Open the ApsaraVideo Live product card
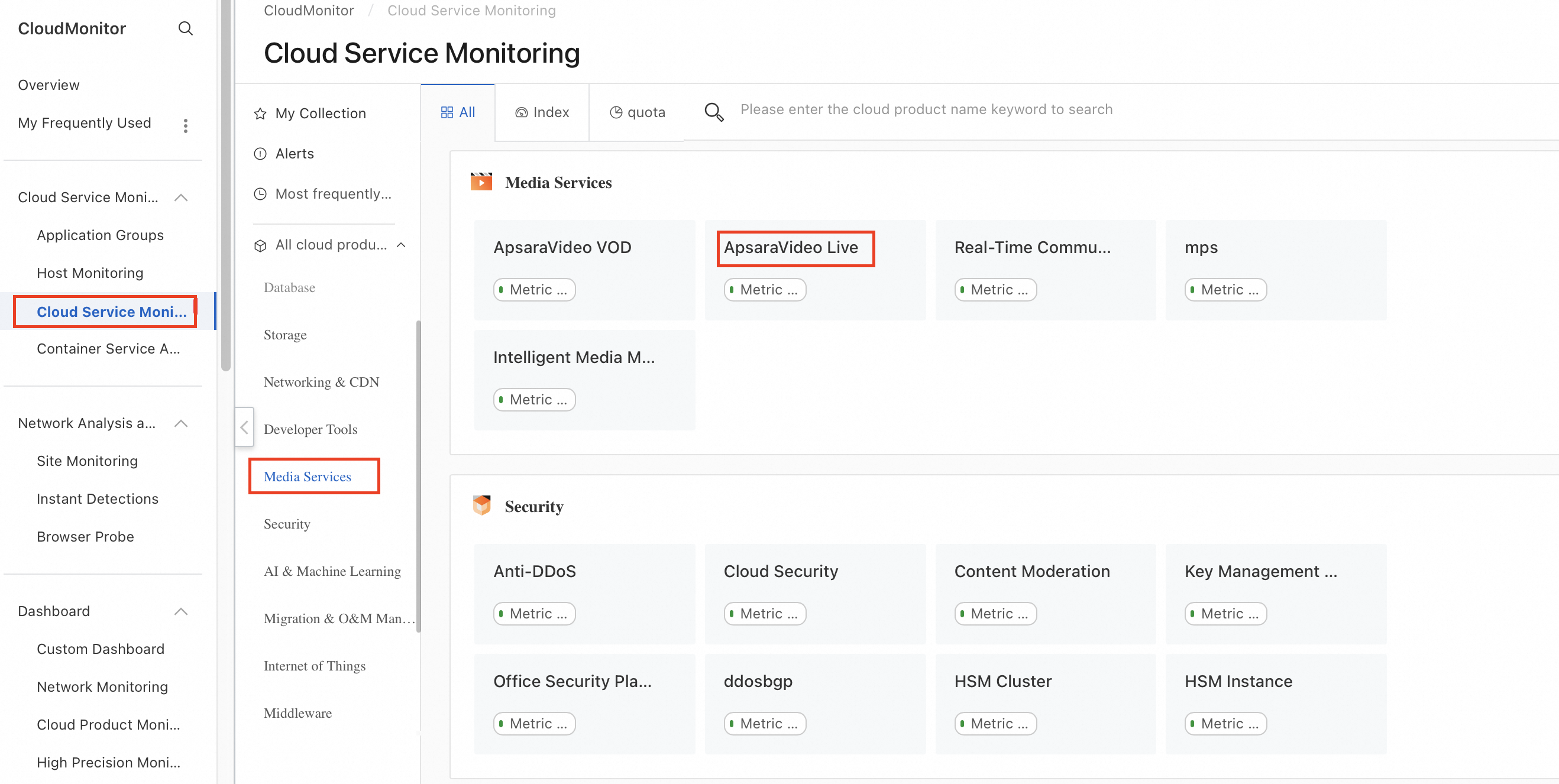The width and height of the screenshot is (1559, 784). click(x=790, y=247)
